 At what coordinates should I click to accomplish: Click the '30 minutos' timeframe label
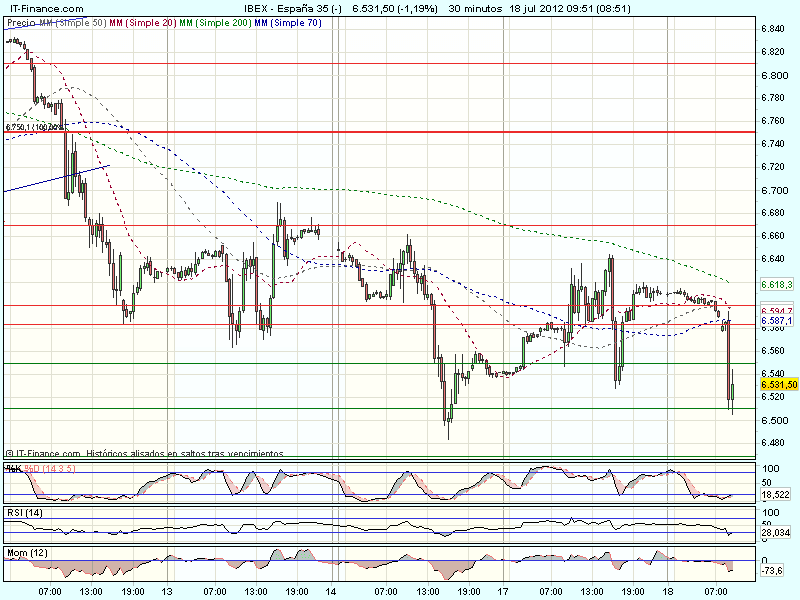click(478, 8)
